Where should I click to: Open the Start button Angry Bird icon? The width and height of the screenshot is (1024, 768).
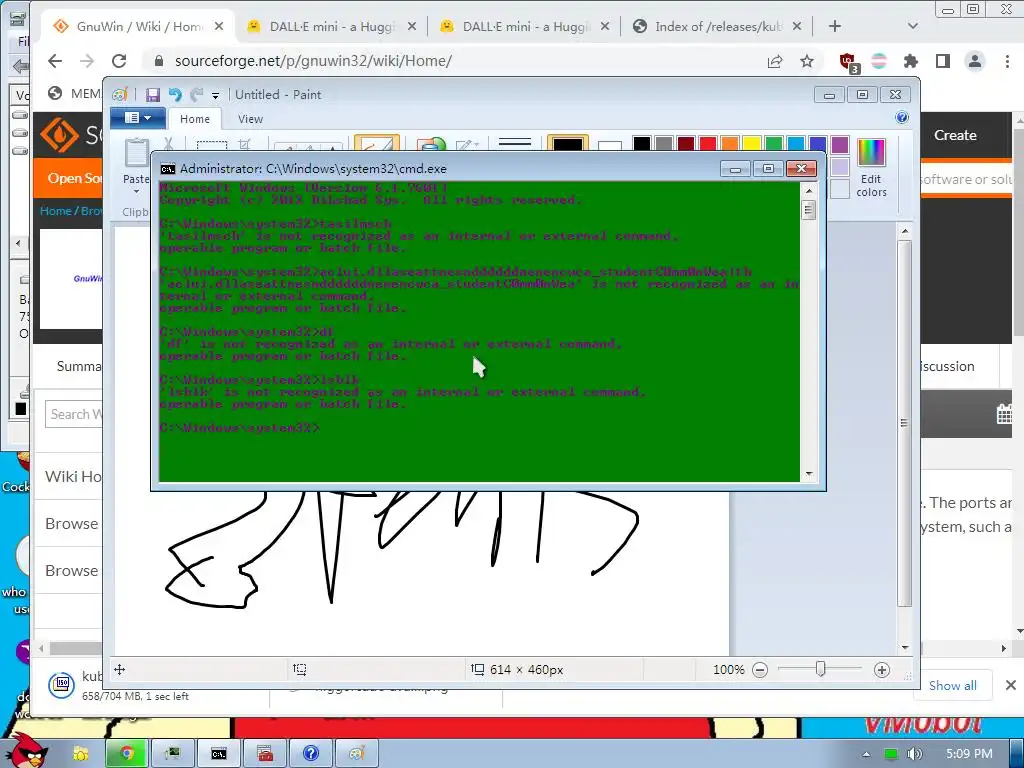[x=25, y=750]
